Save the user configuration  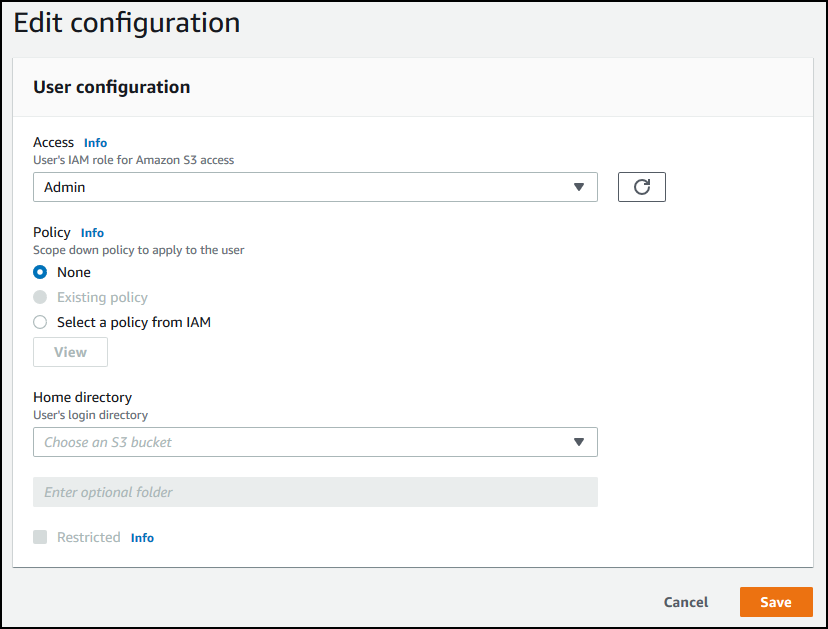[x=776, y=601]
